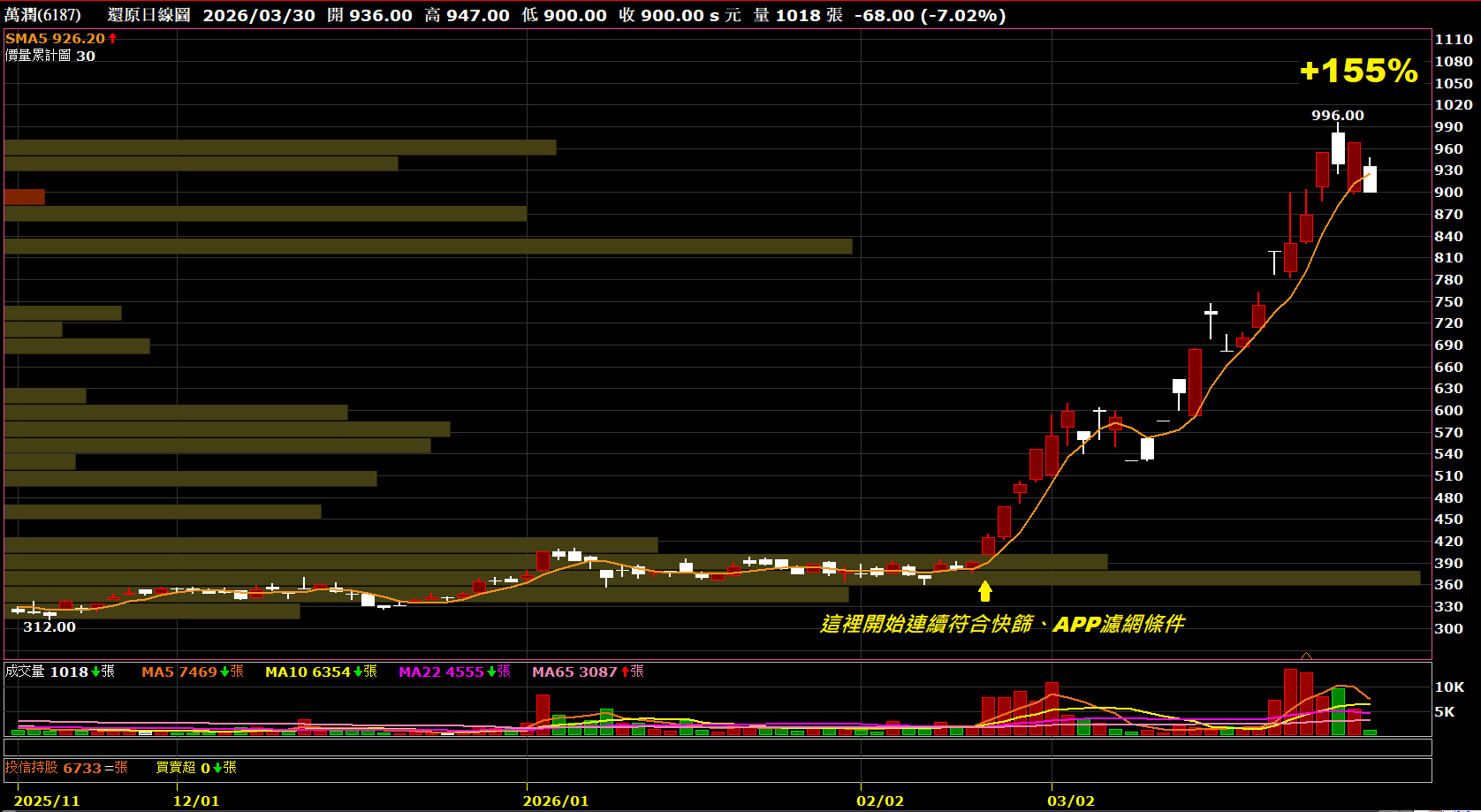Click the red up arrow beside SMA5
1481x812 pixels.
click(x=112, y=39)
